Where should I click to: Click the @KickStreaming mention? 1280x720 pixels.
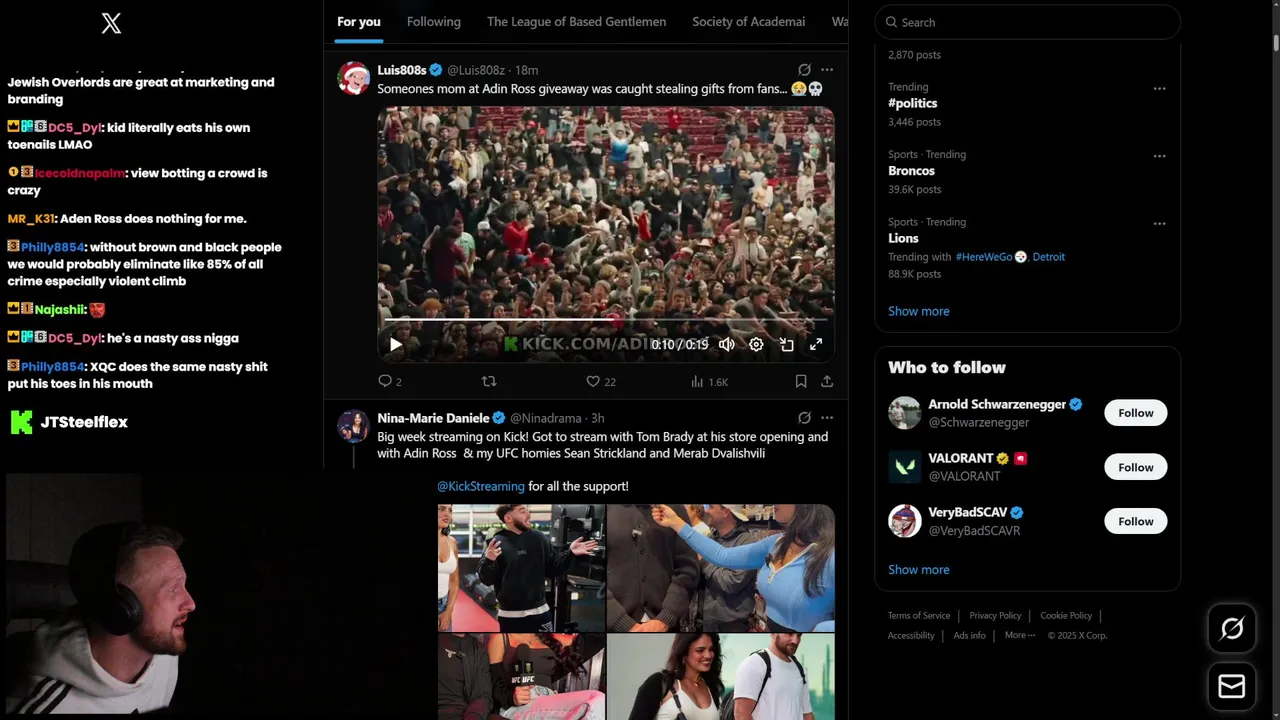[x=481, y=486]
